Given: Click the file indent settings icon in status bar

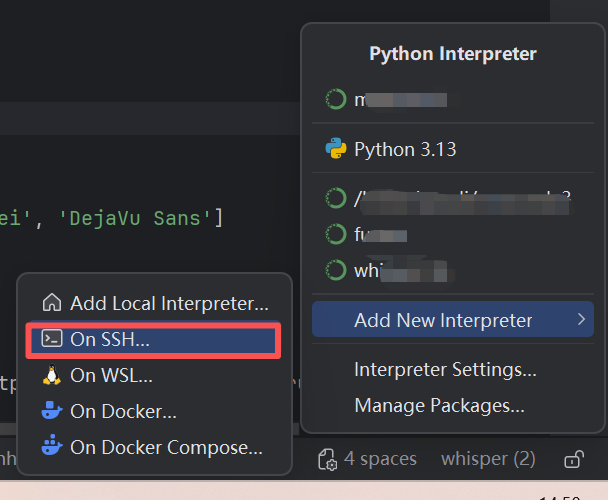Looking at the screenshot, I should [x=328, y=459].
